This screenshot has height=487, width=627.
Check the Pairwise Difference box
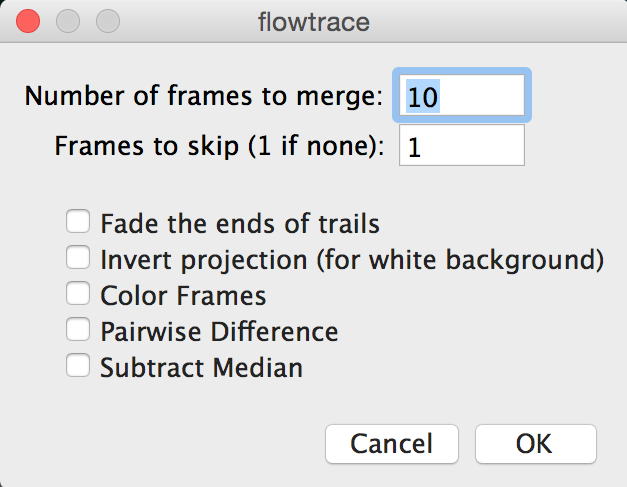point(78,329)
